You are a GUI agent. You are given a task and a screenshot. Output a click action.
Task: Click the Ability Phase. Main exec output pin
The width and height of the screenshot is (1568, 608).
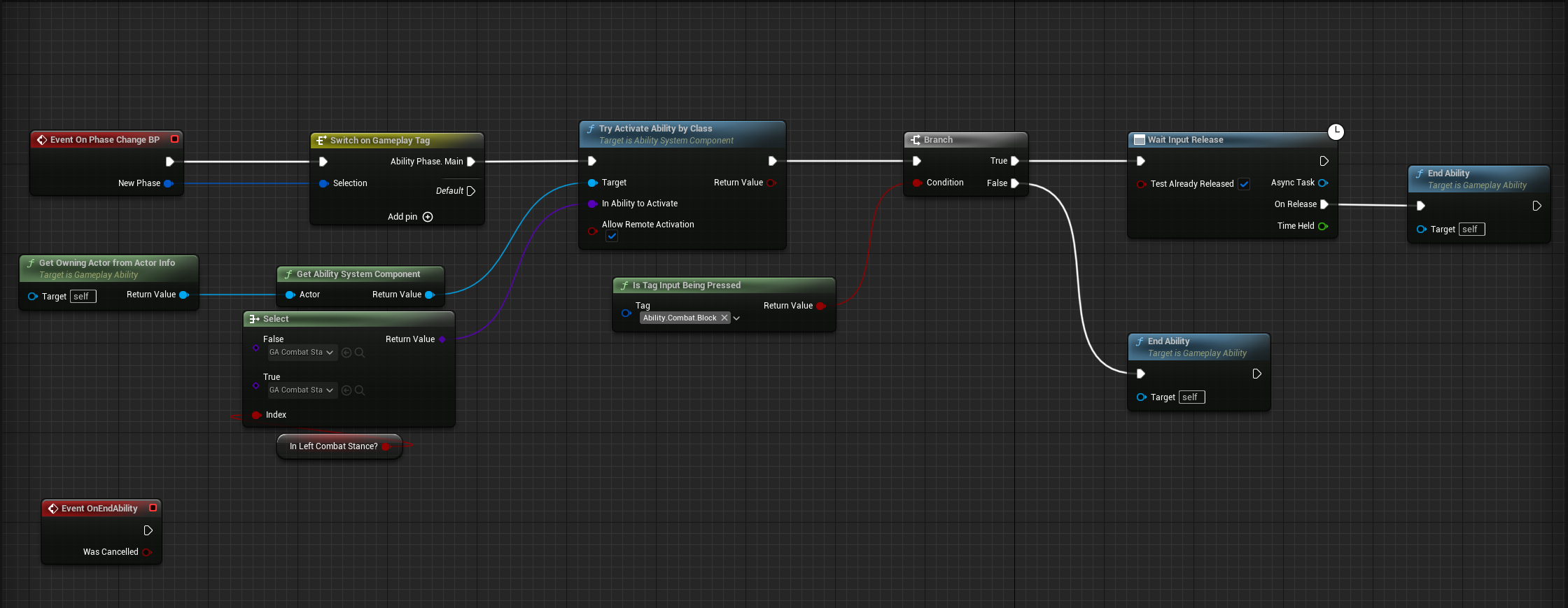471,162
